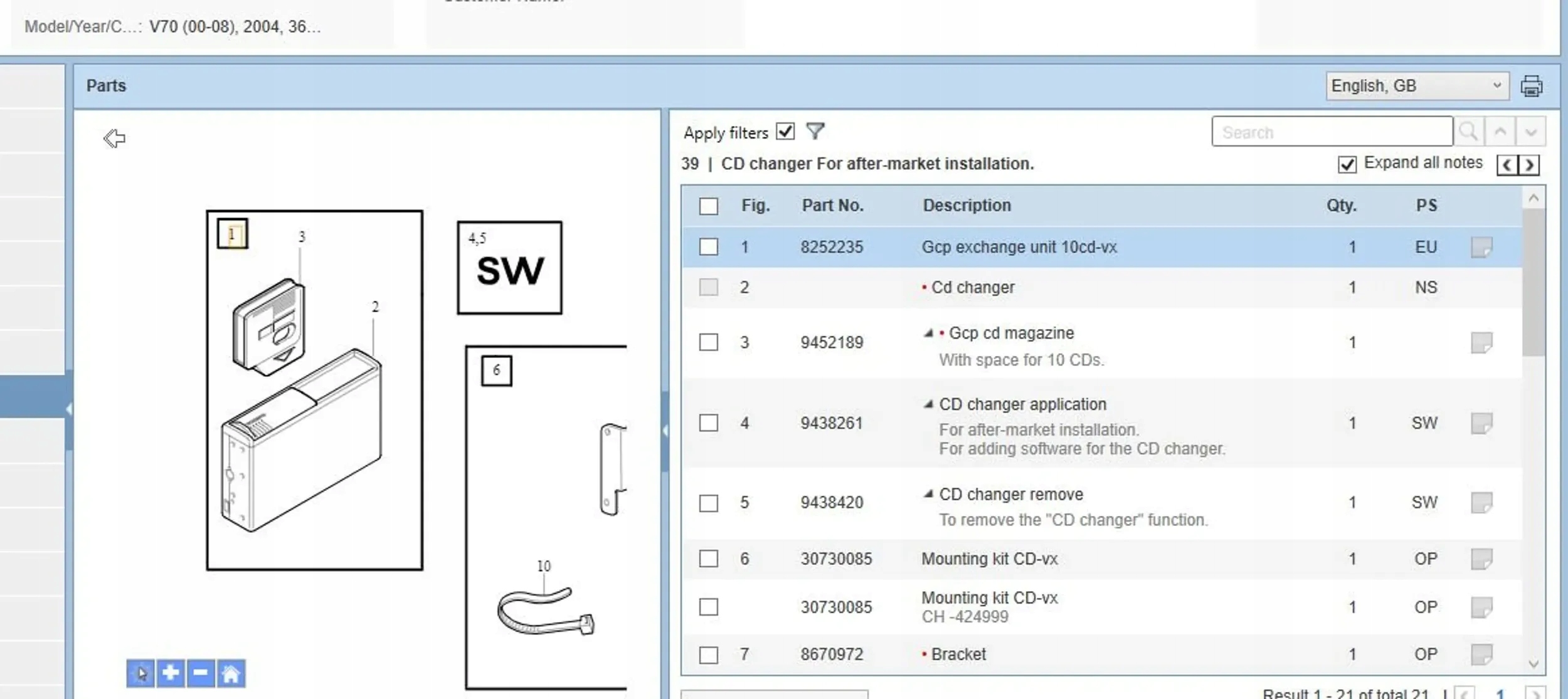Collapse the CD changer application note
The image size is (1568, 699).
click(x=928, y=404)
